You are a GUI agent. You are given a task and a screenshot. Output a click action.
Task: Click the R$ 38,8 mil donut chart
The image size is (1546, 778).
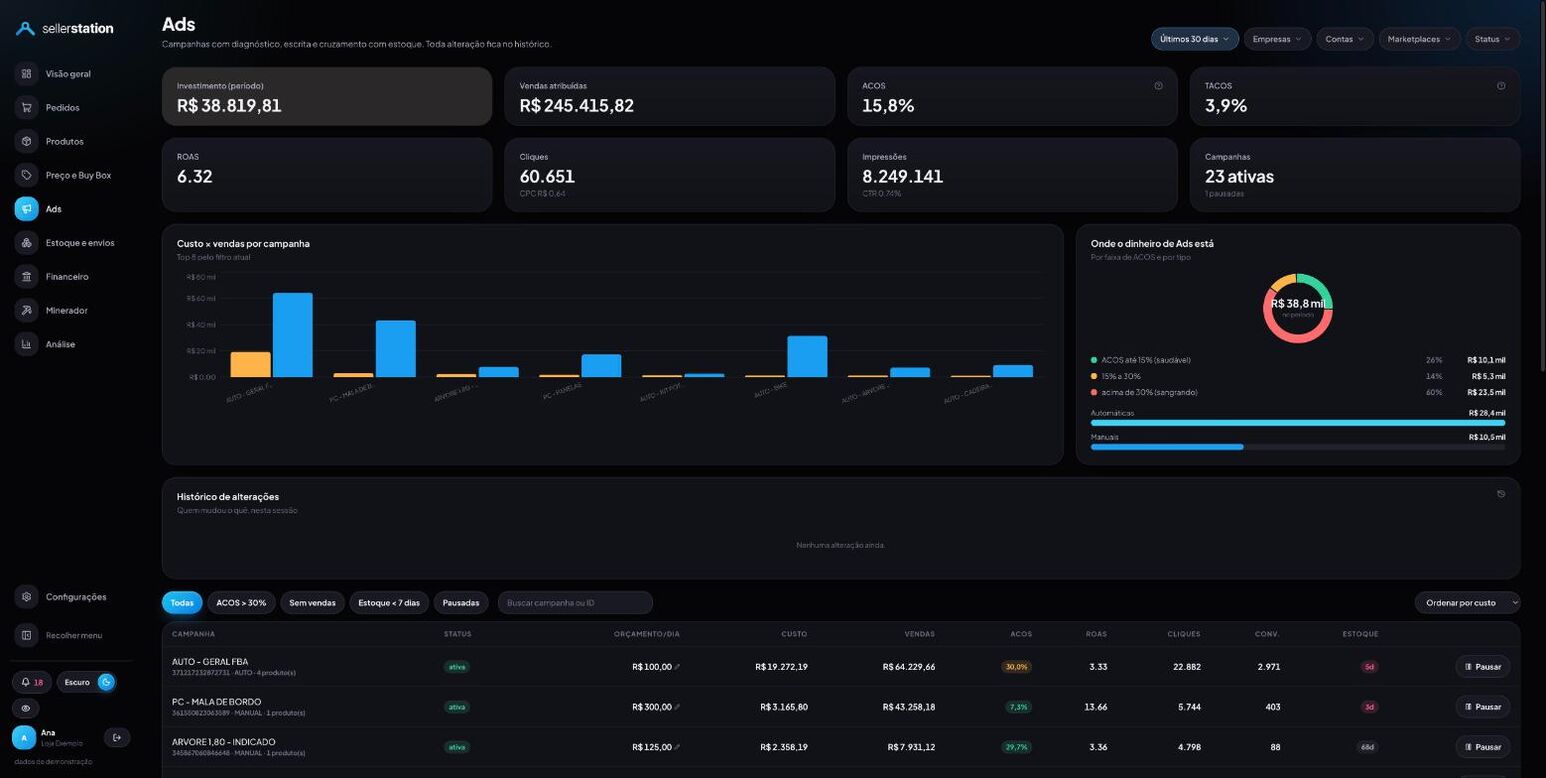coord(1298,308)
